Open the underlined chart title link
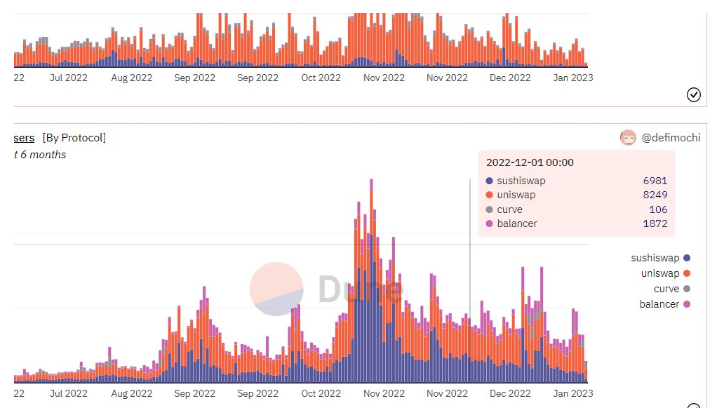This screenshot has width=712, height=414. point(24,138)
